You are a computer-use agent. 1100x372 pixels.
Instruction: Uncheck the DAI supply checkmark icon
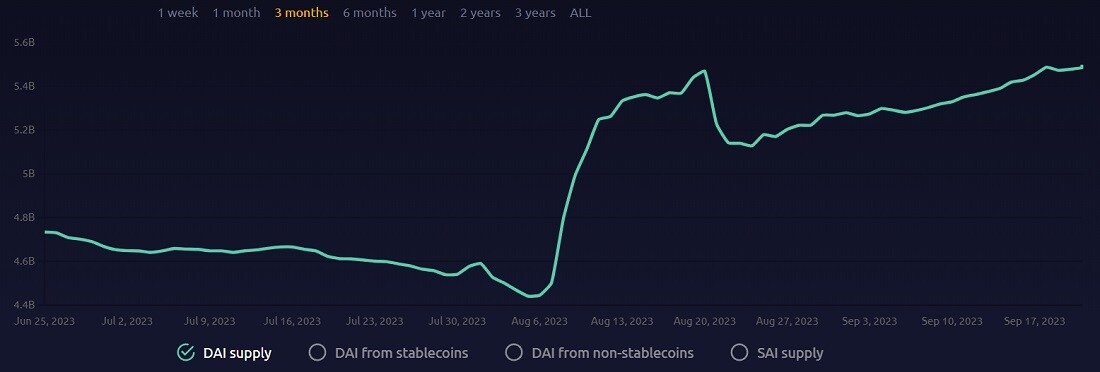pos(186,352)
